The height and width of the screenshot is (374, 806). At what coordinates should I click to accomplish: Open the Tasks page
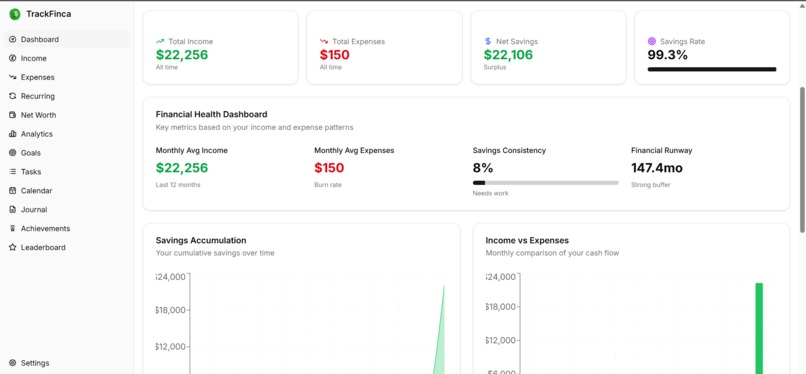click(x=67, y=172)
